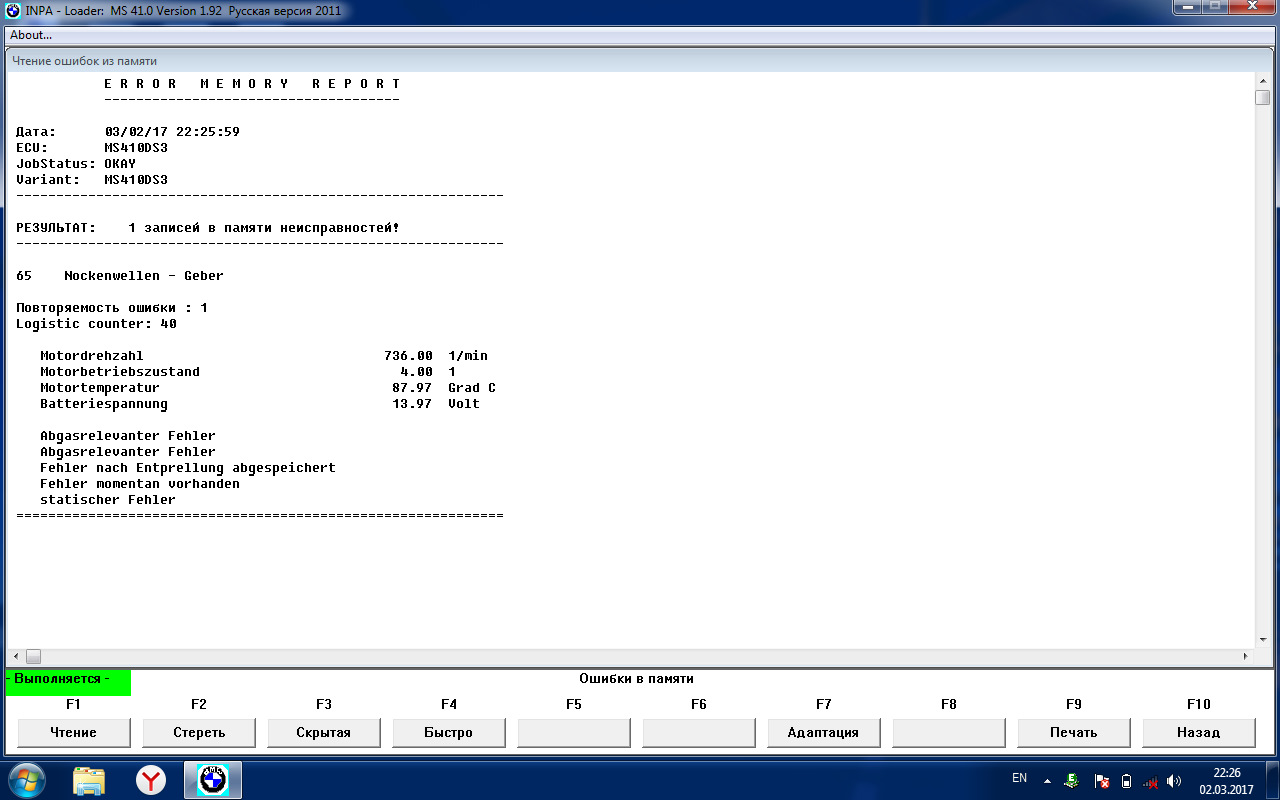
Task: Click the Чтение button under F1
Action: click(x=74, y=732)
